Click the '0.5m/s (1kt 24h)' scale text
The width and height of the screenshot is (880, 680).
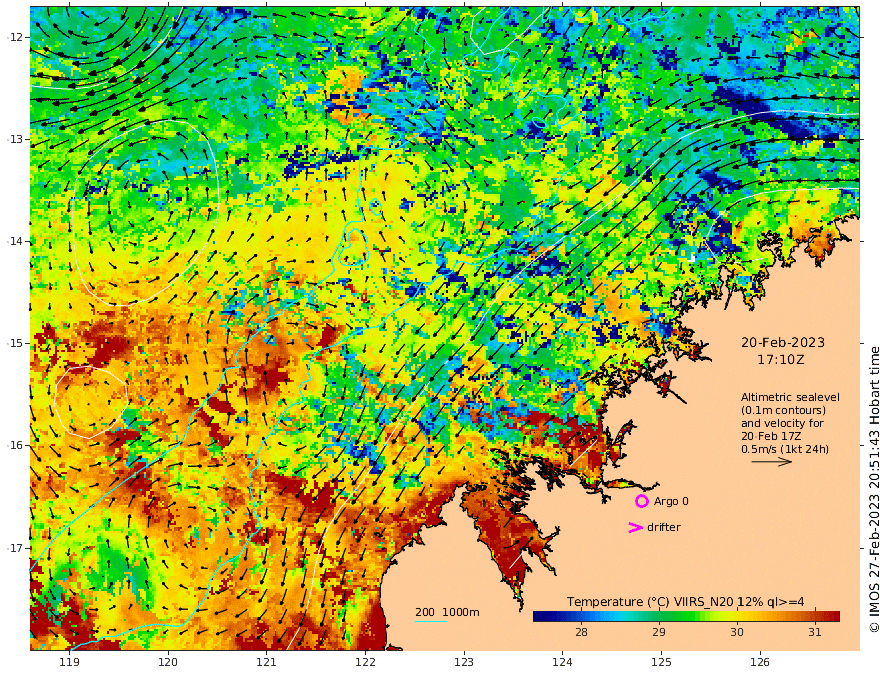[785, 449]
